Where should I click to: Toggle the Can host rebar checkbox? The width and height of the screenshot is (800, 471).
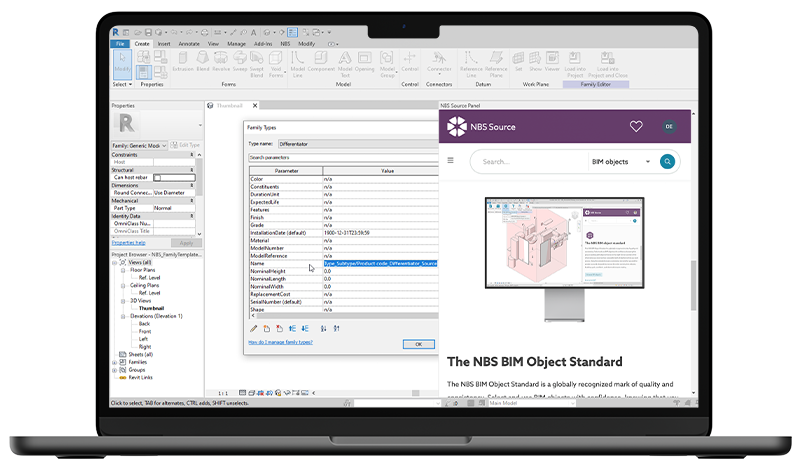[x=157, y=177]
